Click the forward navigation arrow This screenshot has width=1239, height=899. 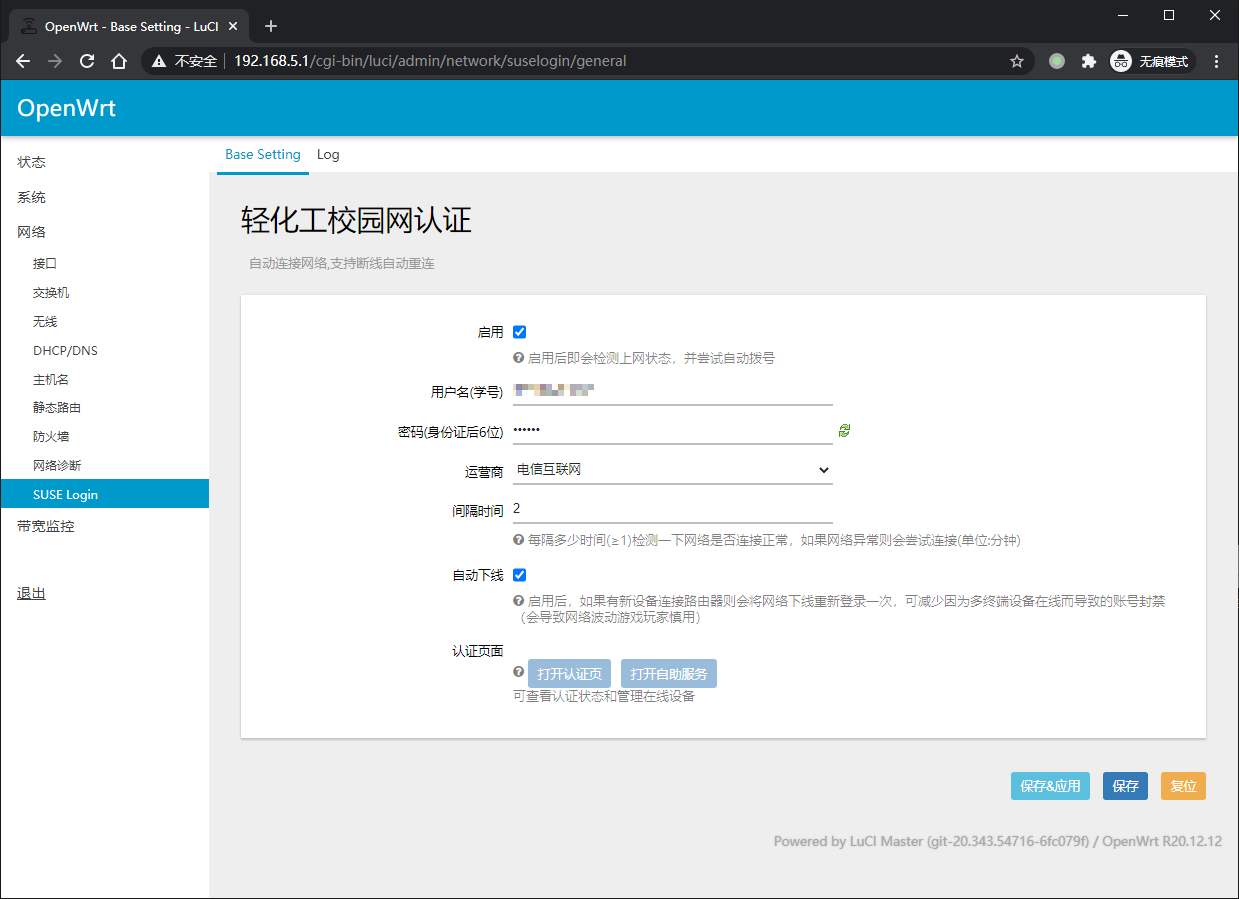click(55, 61)
